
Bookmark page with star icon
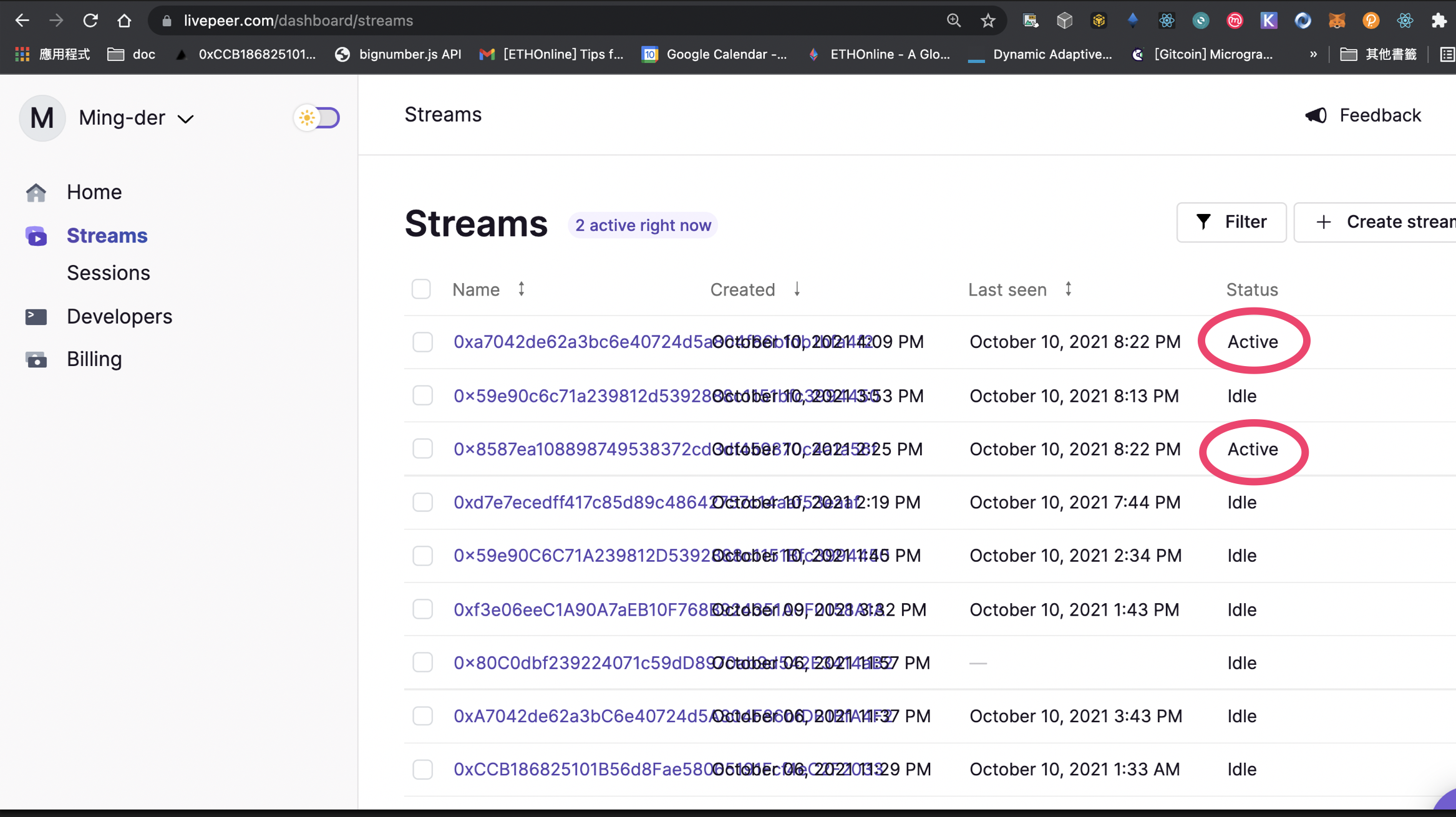pyautogui.click(x=988, y=21)
